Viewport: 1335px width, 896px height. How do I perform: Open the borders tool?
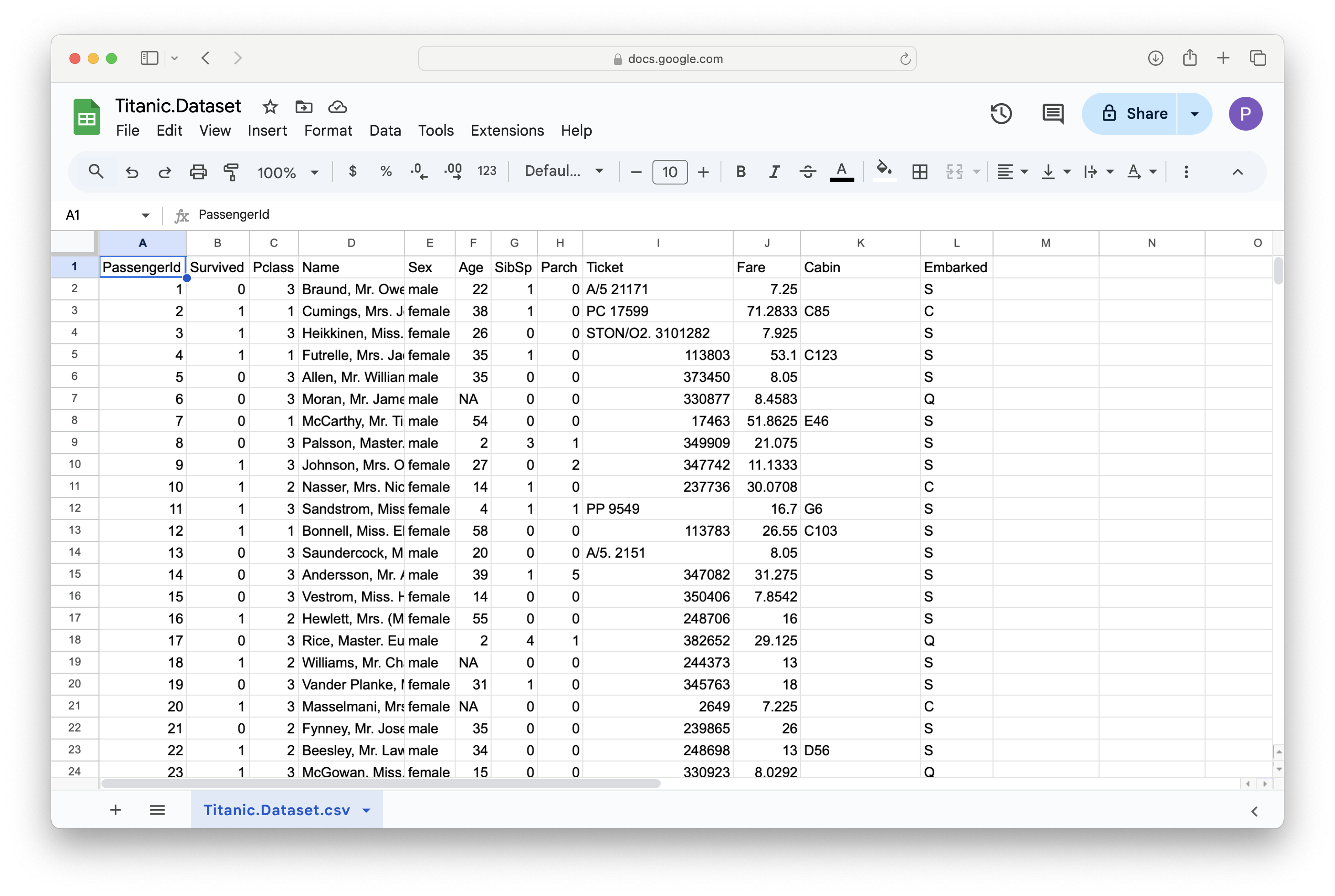(919, 171)
